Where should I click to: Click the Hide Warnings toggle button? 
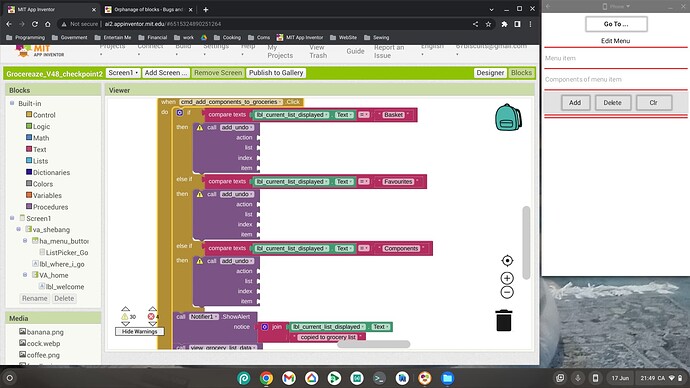click(x=139, y=331)
